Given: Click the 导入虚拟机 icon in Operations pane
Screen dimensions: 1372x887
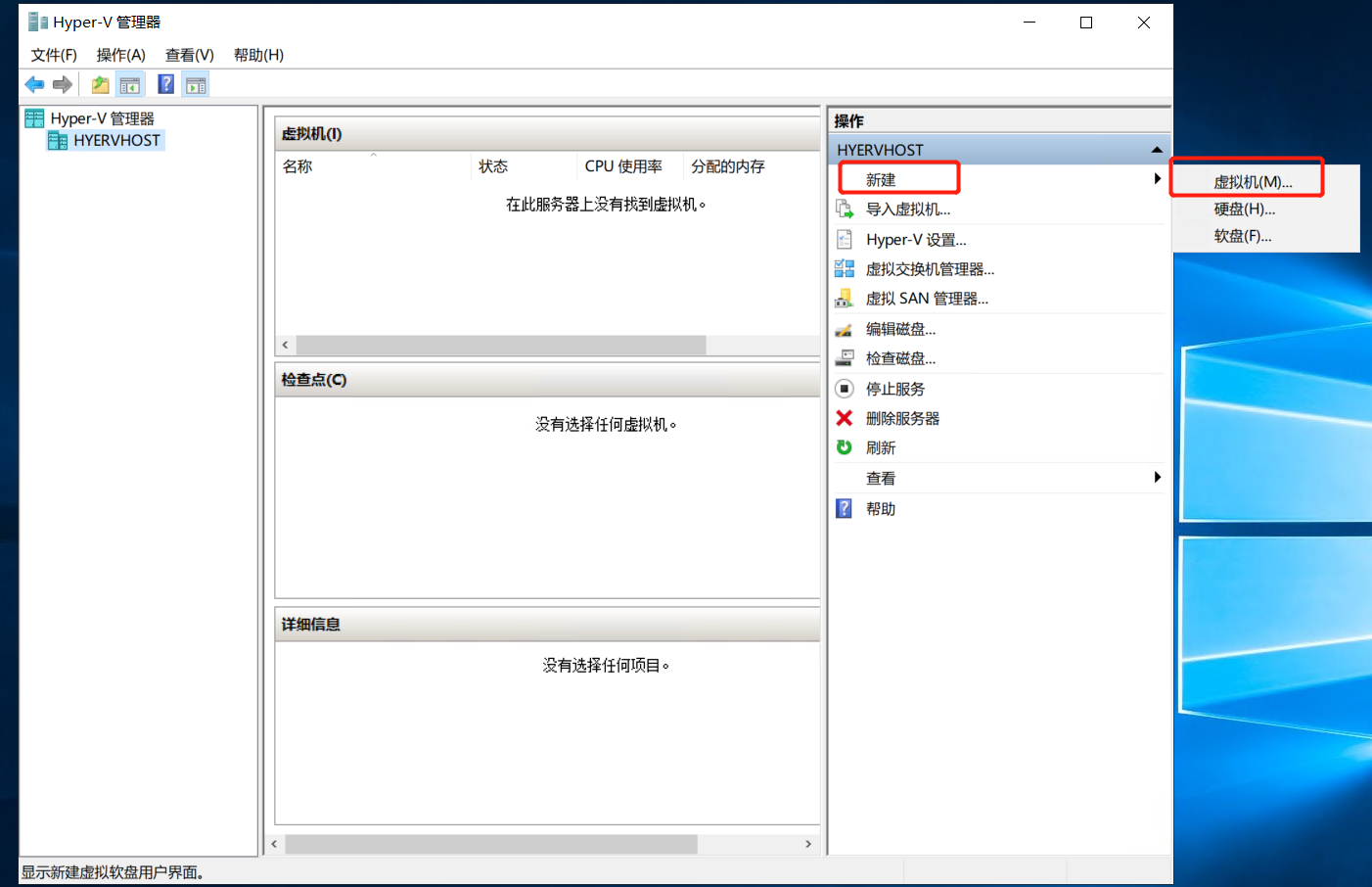Looking at the screenshot, I should click(x=844, y=209).
